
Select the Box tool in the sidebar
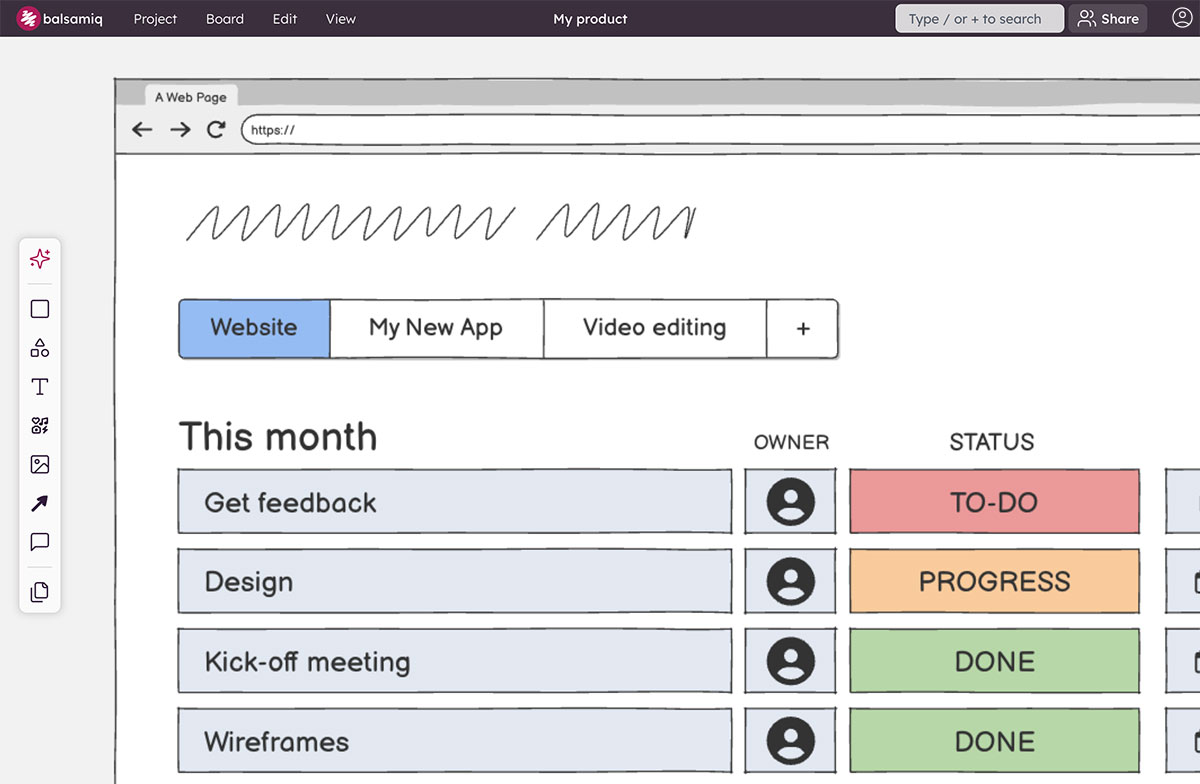pos(40,308)
